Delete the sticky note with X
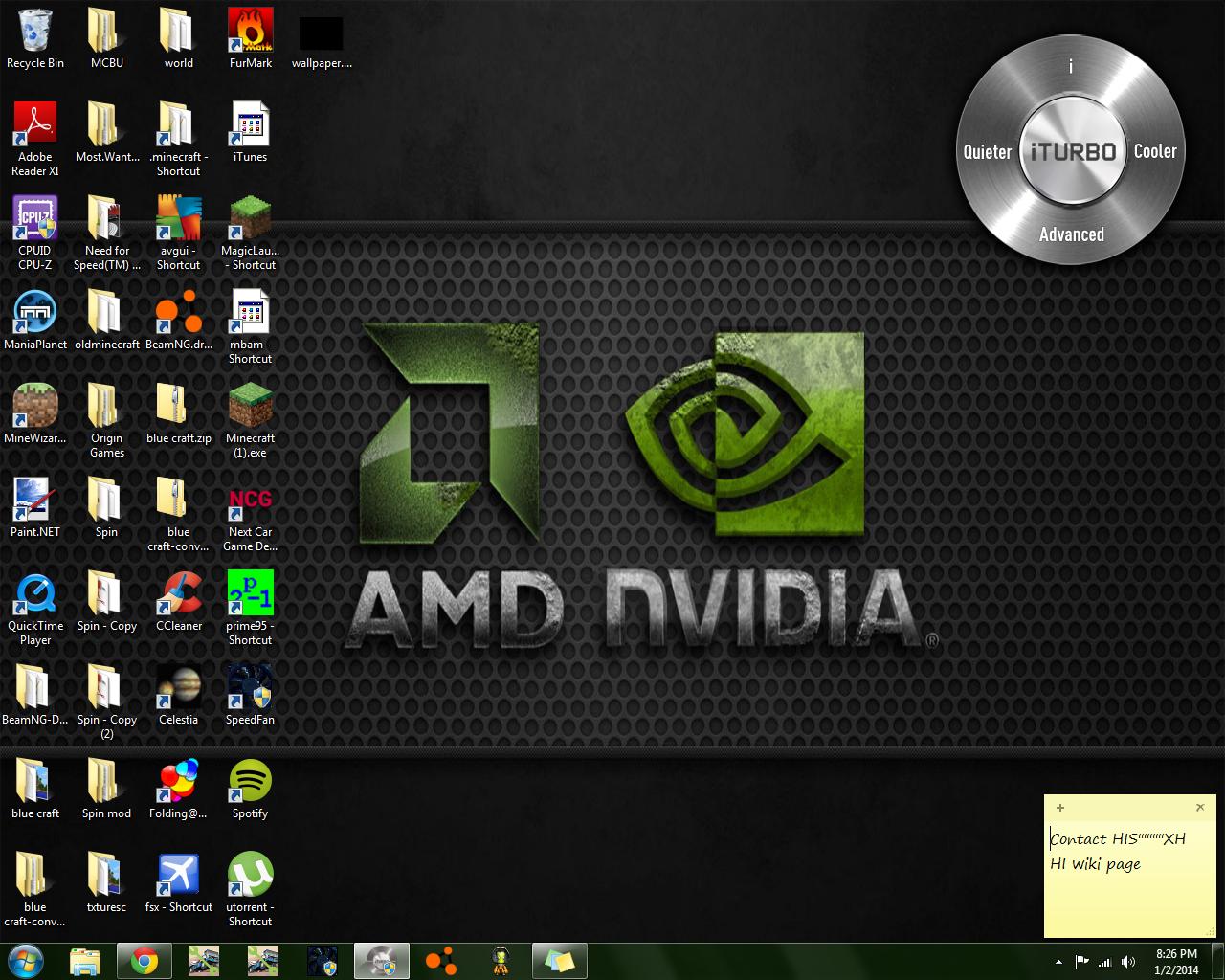1225x980 pixels. [1200, 808]
